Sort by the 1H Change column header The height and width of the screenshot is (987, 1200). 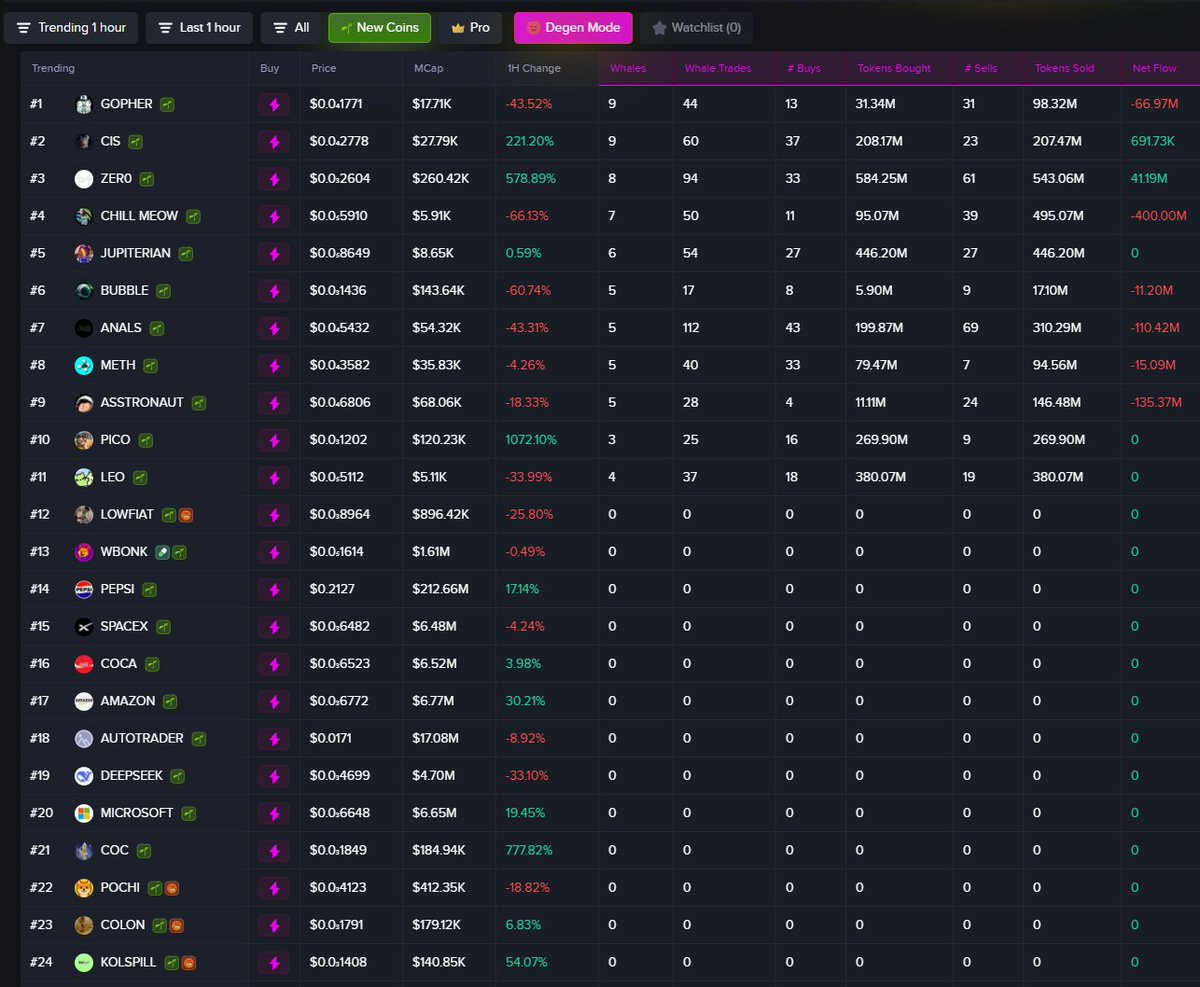click(x=534, y=68)
